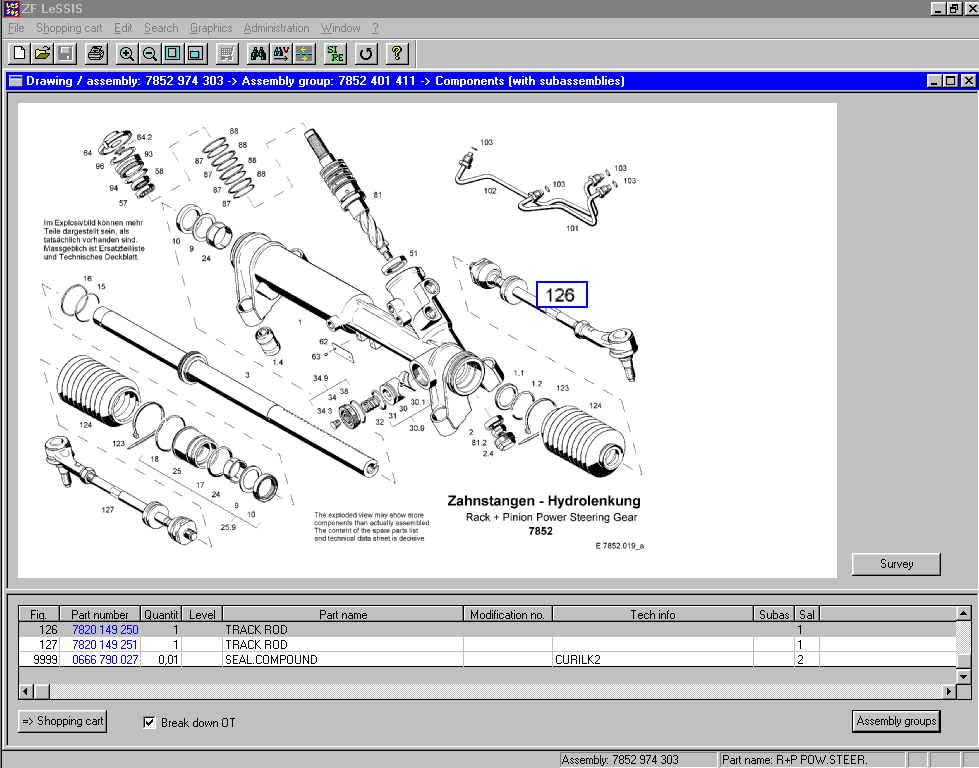
Task: Click the Save floppy disk icon
Action: coord(65,54)
